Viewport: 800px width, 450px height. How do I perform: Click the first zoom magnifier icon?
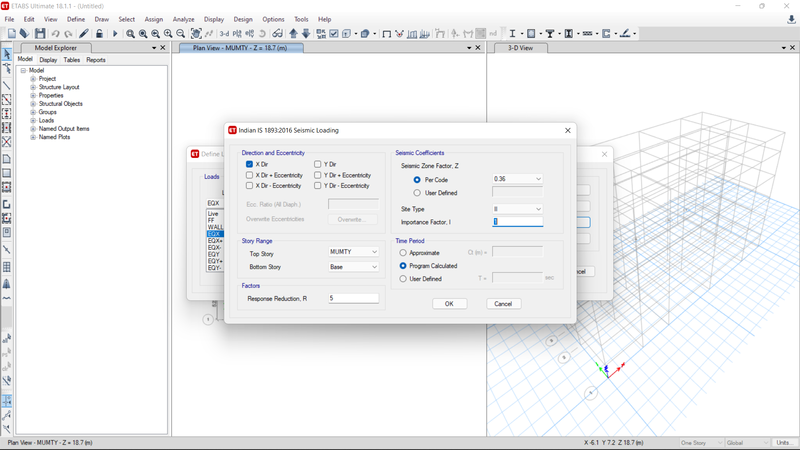click(131, 34)
